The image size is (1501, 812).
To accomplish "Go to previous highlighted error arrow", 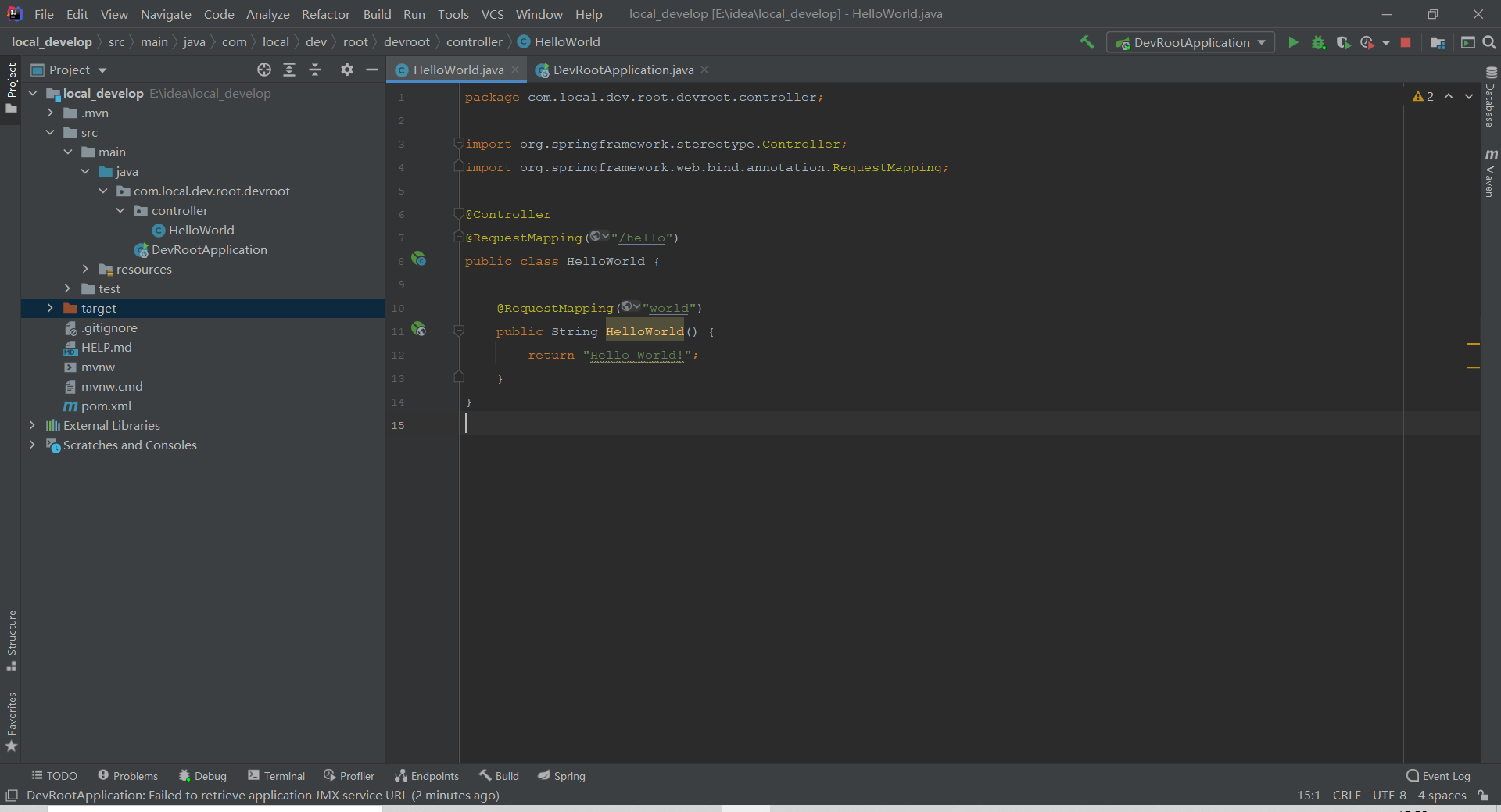I will [x=1449, y=96].
